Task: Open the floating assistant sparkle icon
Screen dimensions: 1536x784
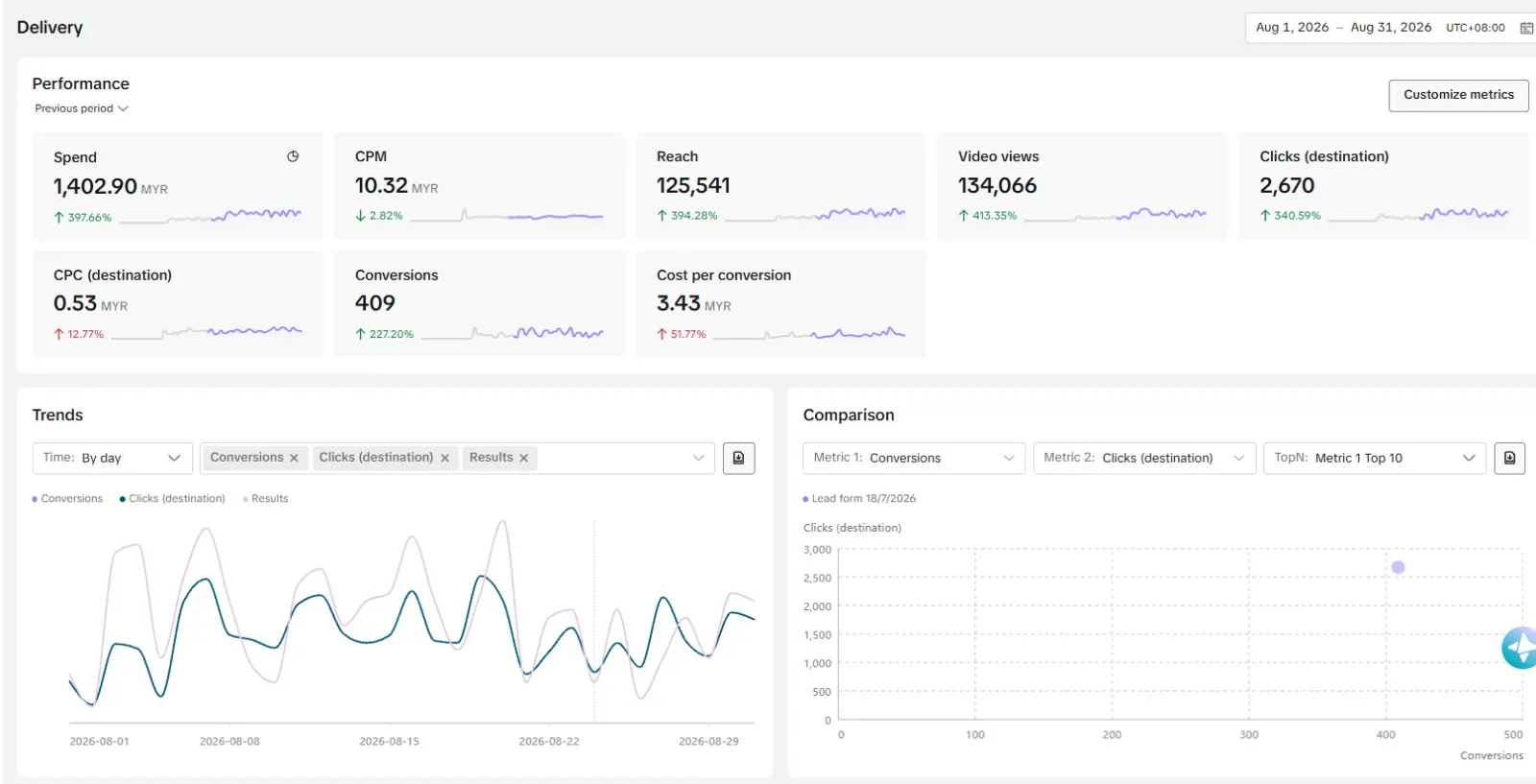Action: tap(1520, 648)
